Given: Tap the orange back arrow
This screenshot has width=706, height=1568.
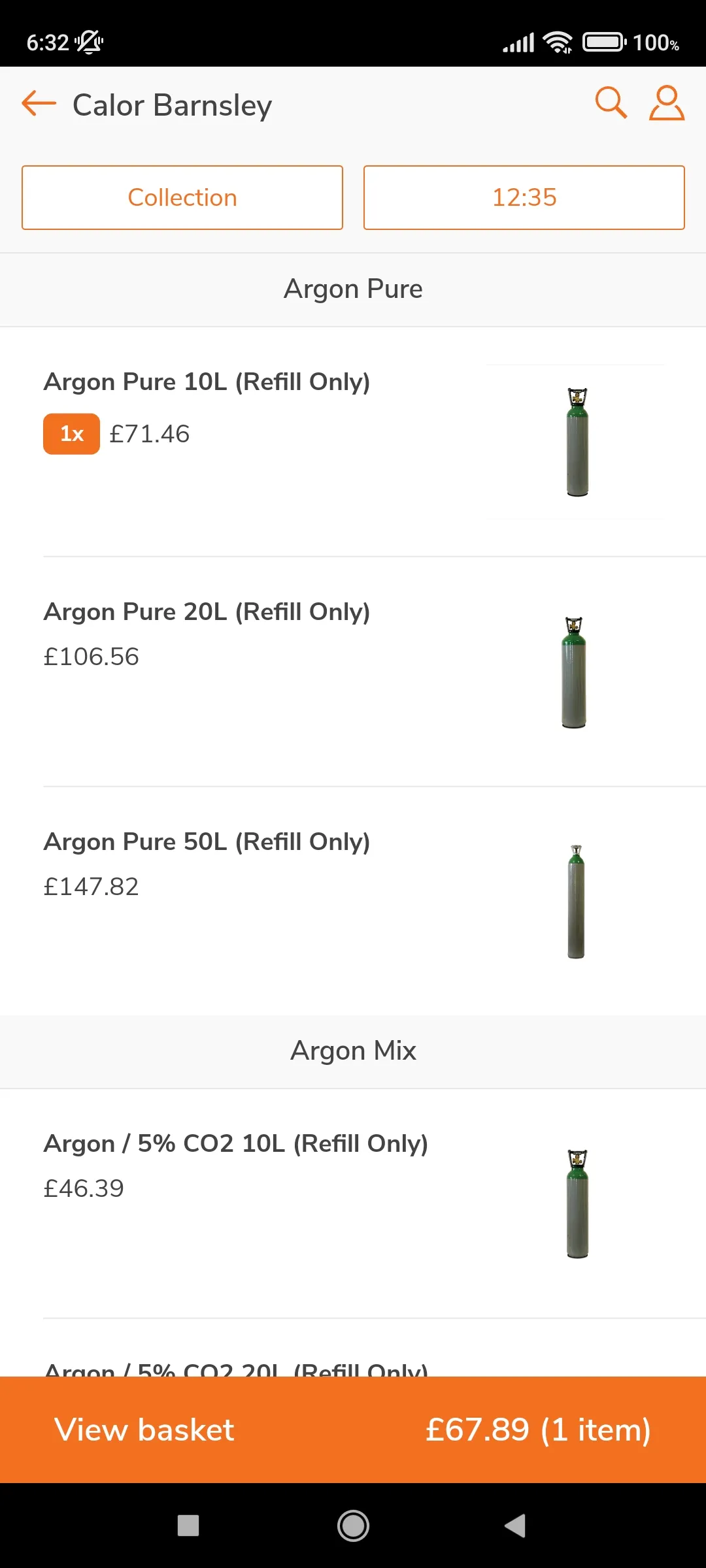Looking at the screenshot, I should coord(39,104).
